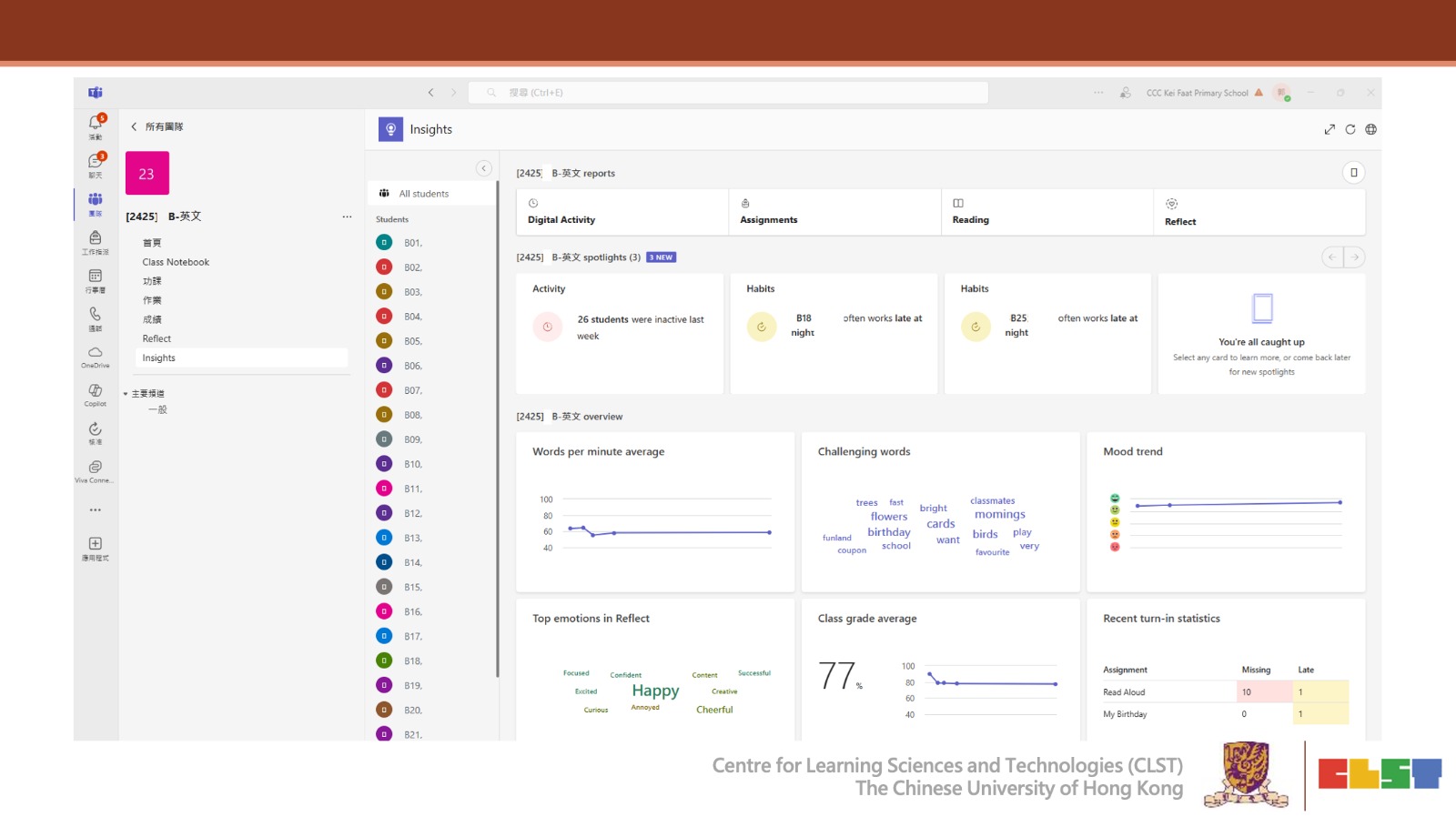Open the Reading report tab
This screenshot has width=1456, height=817.
[1046, 212]
